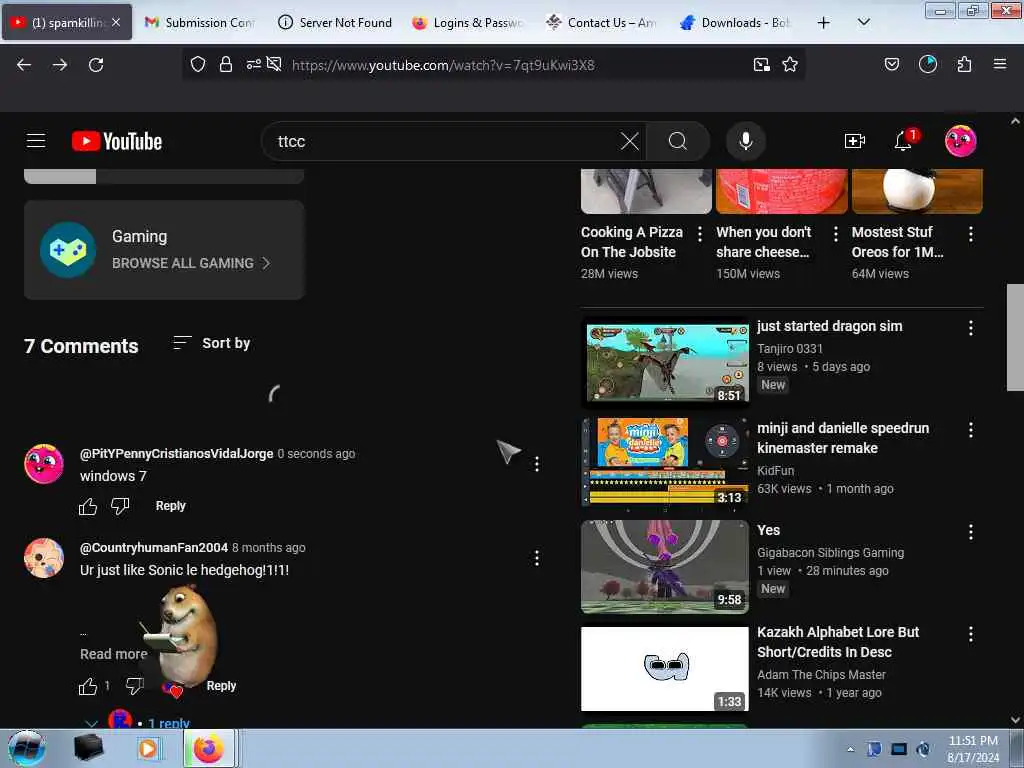The height and width of the screenshot is (768, 1024).
Task: Open the Firefox application menu
Action: [x=1000, y=64]
